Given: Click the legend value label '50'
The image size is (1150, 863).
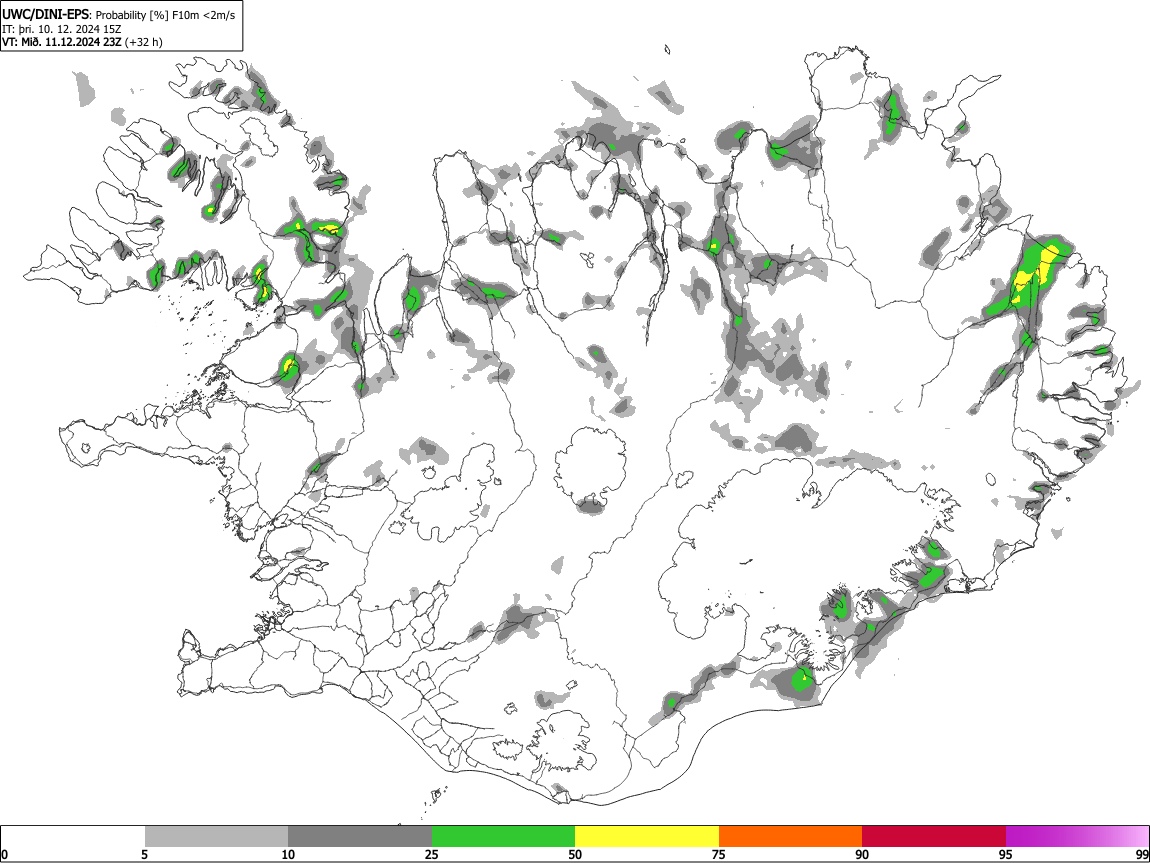Looking at the screenshot, I should point(575,854).
